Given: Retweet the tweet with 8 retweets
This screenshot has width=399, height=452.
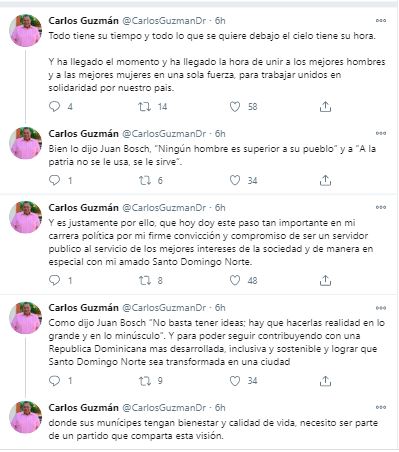Looking at the screenshot, I should [x=145, y=280].
